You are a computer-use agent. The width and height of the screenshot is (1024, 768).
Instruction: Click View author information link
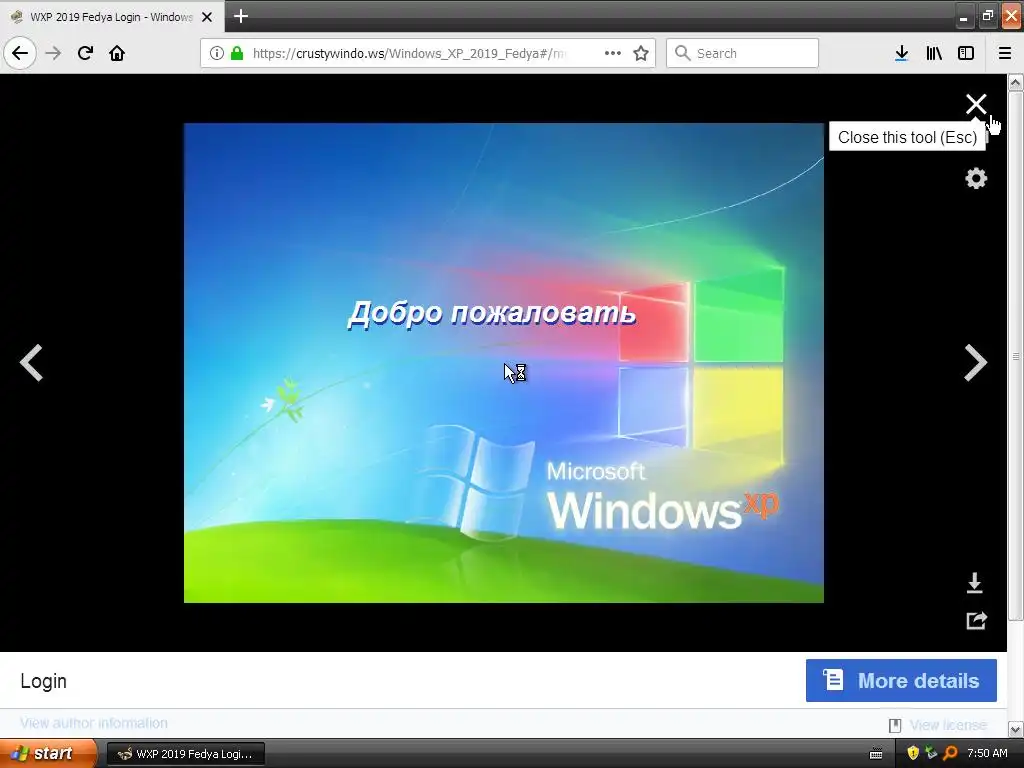coord(93,723)
